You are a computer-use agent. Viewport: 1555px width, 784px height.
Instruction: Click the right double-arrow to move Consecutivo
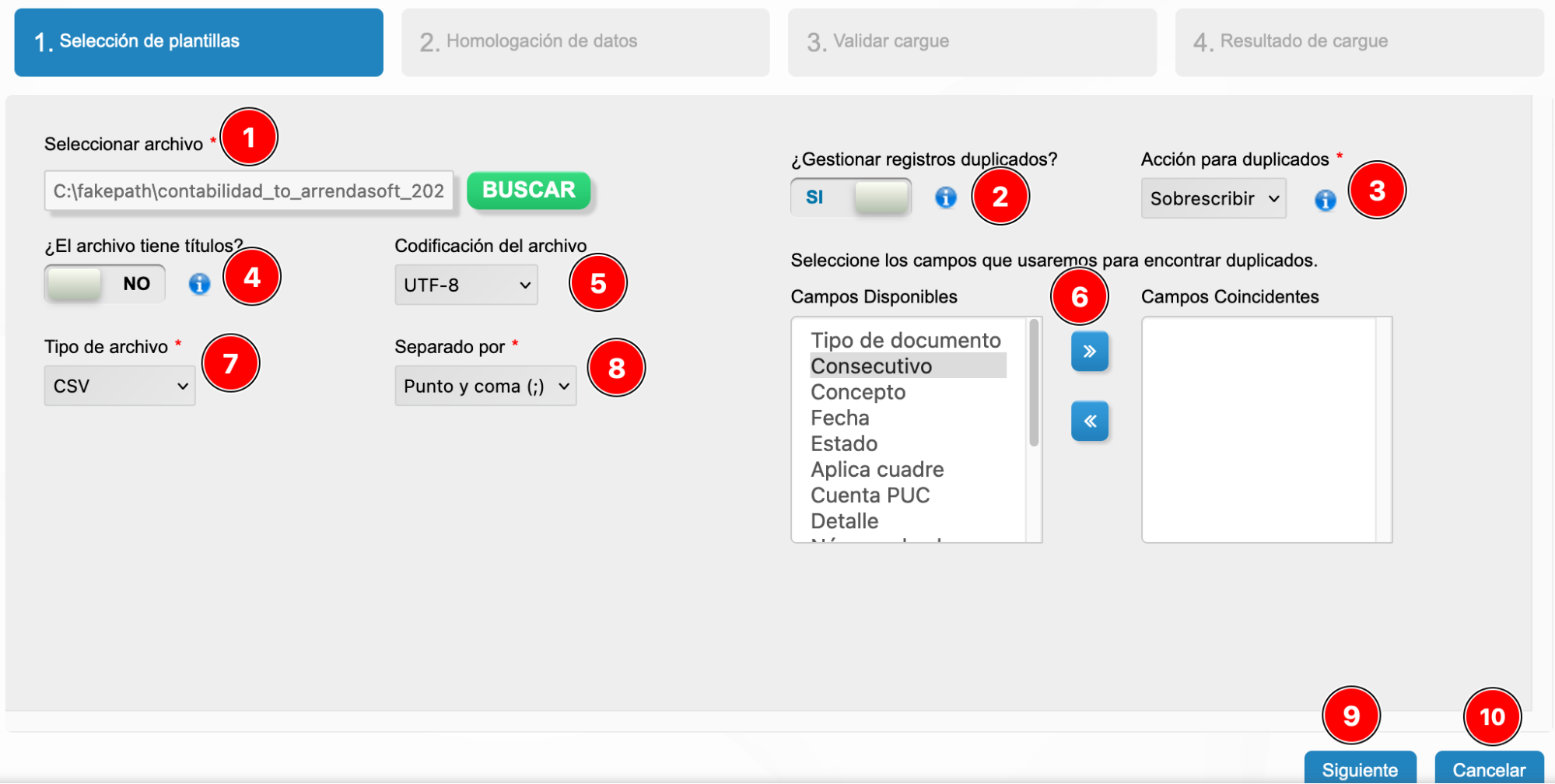[x=1089, y=351]
